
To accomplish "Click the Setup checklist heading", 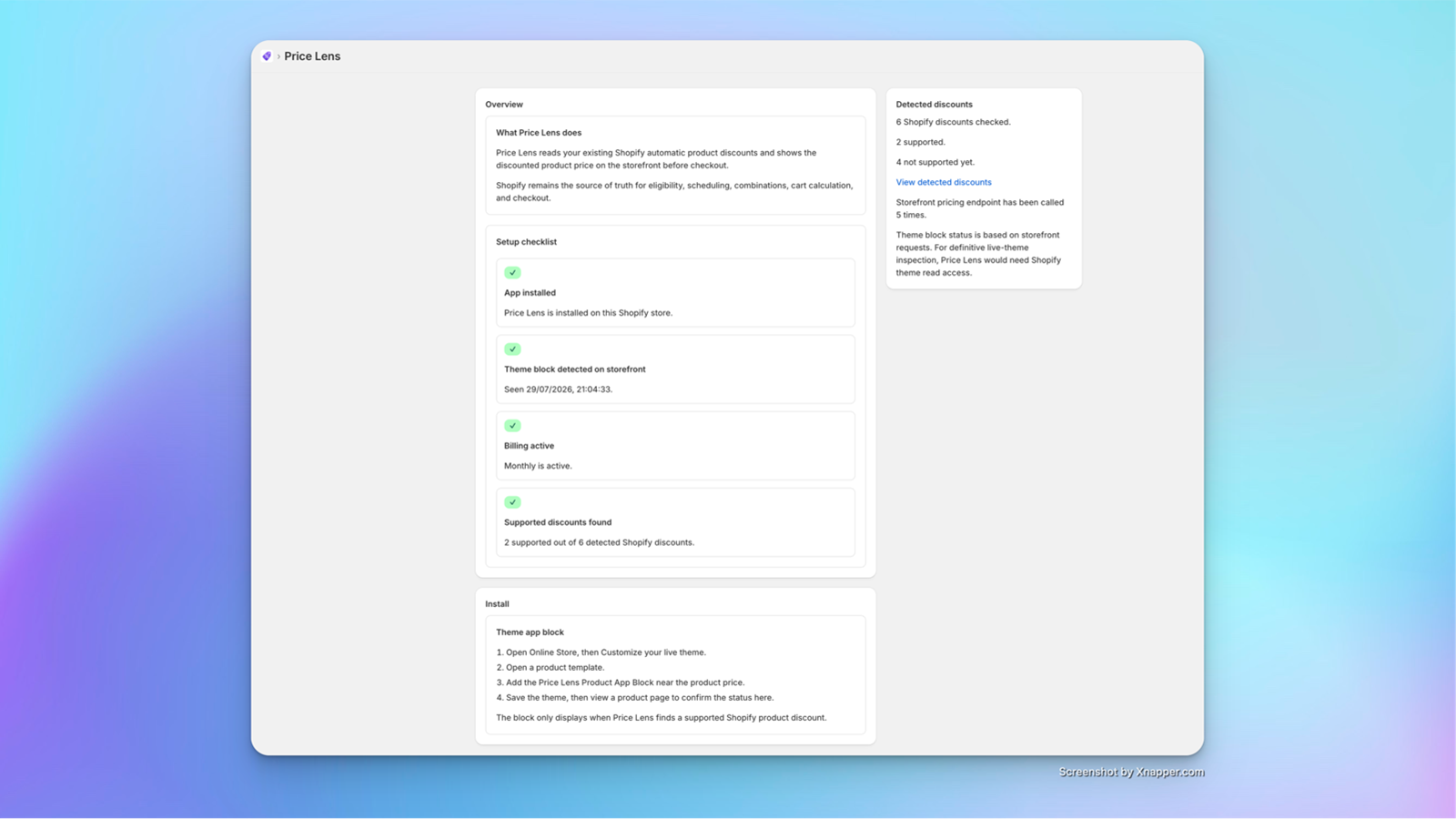I will [x=526, y=242].
